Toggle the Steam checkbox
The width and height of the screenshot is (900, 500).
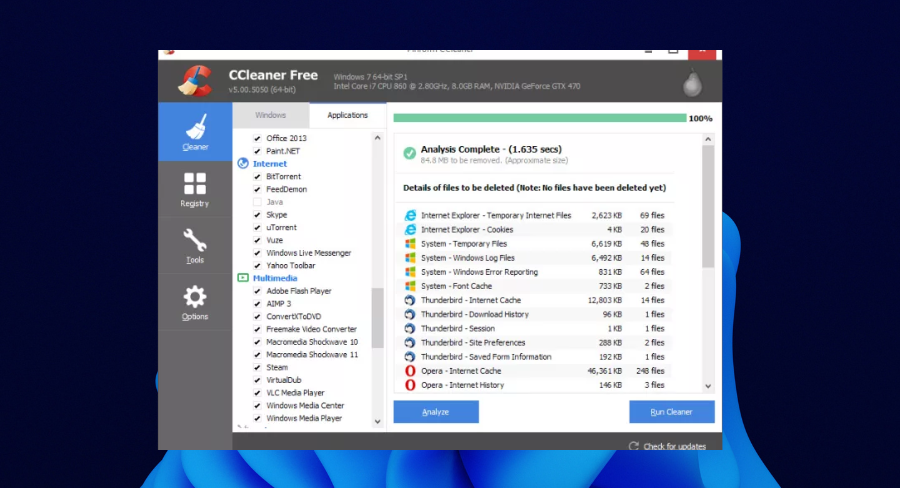257,367
